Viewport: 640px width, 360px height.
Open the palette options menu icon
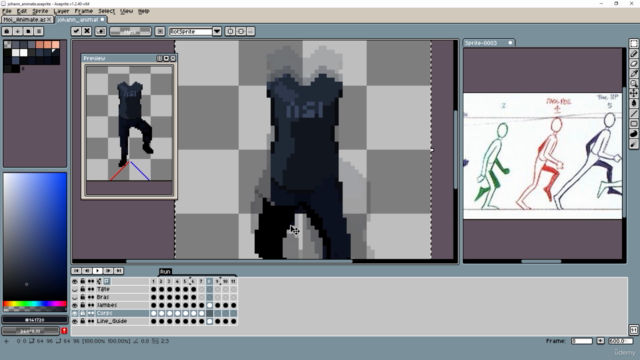coord(39,31)
